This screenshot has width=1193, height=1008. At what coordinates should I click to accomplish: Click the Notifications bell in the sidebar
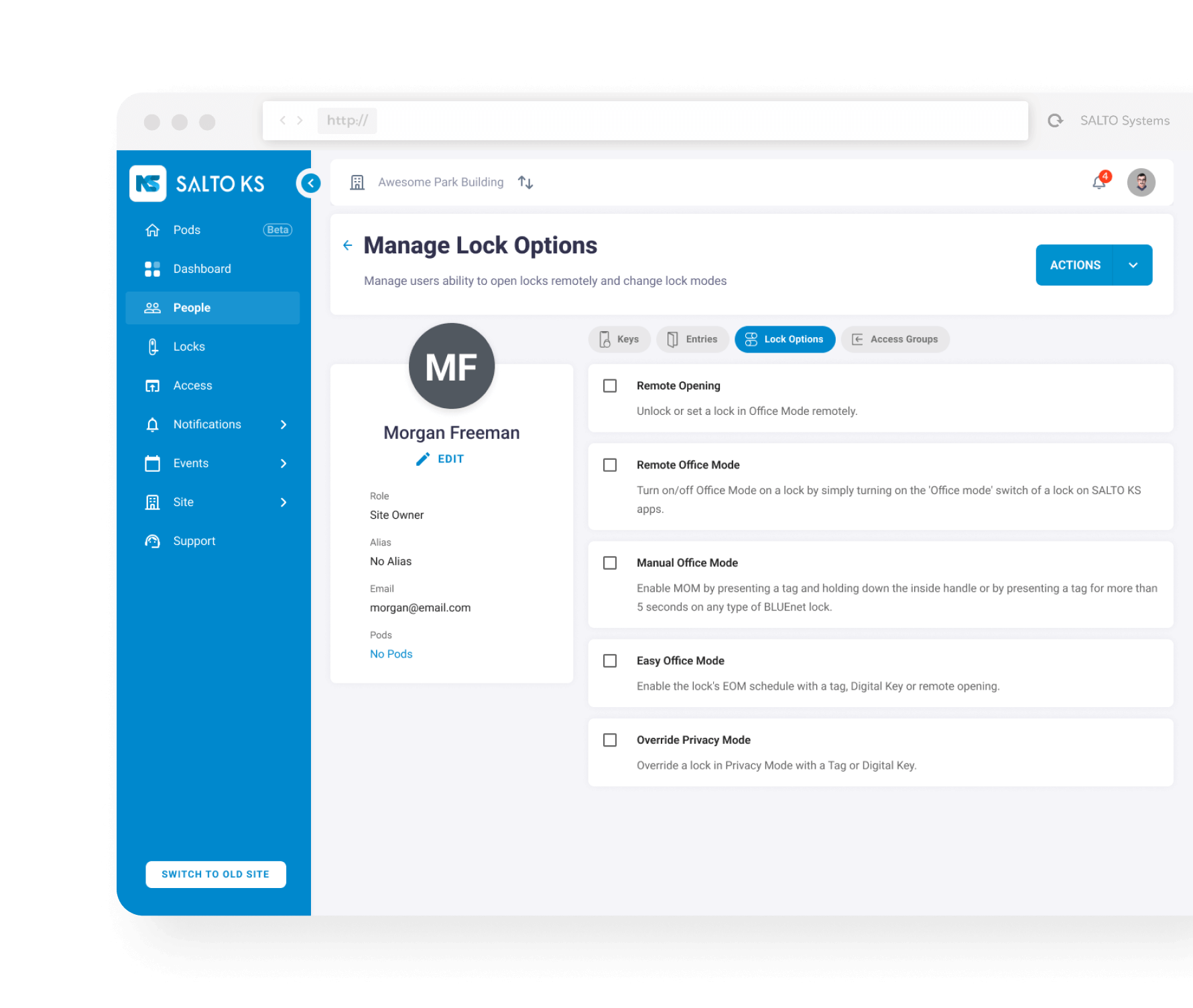[x=153, y=424]
